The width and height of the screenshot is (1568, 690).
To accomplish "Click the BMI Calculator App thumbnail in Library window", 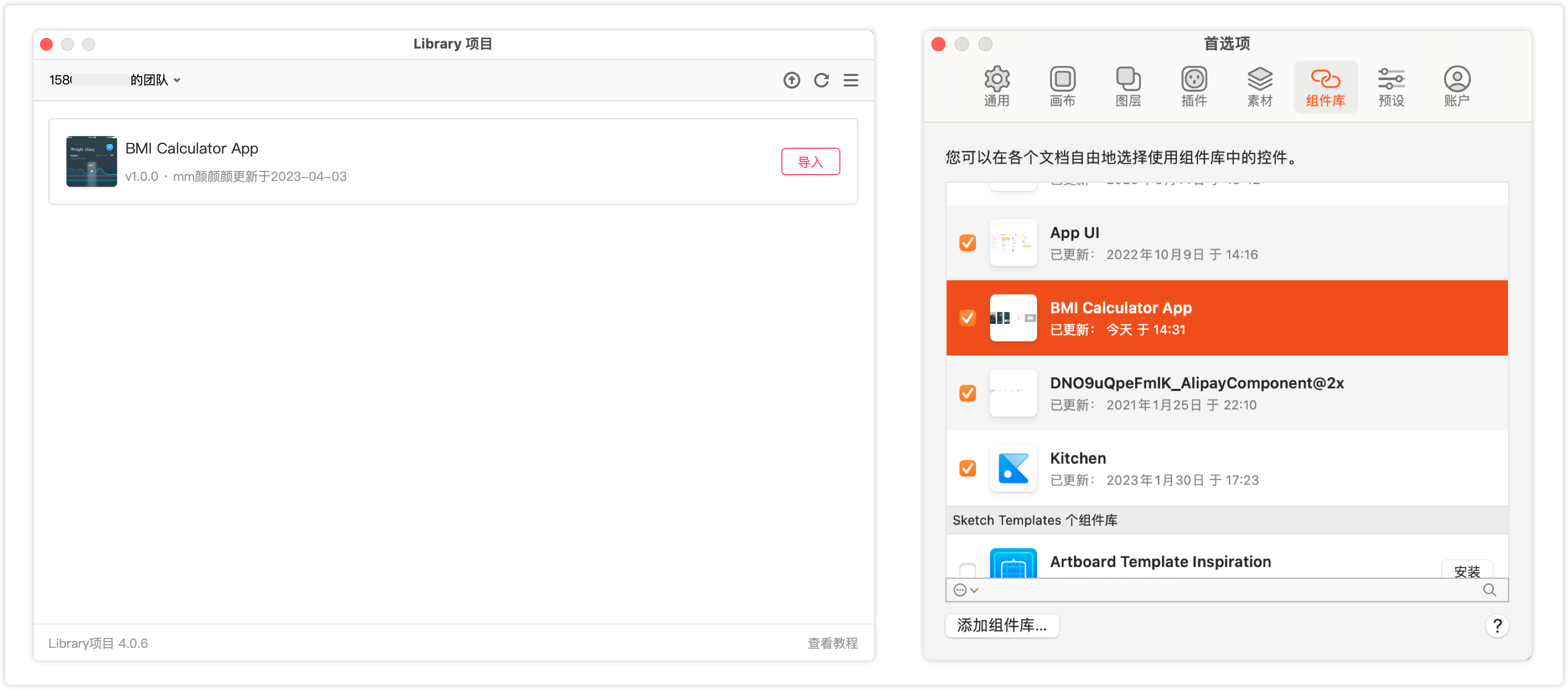I will (x=91, y=161).
